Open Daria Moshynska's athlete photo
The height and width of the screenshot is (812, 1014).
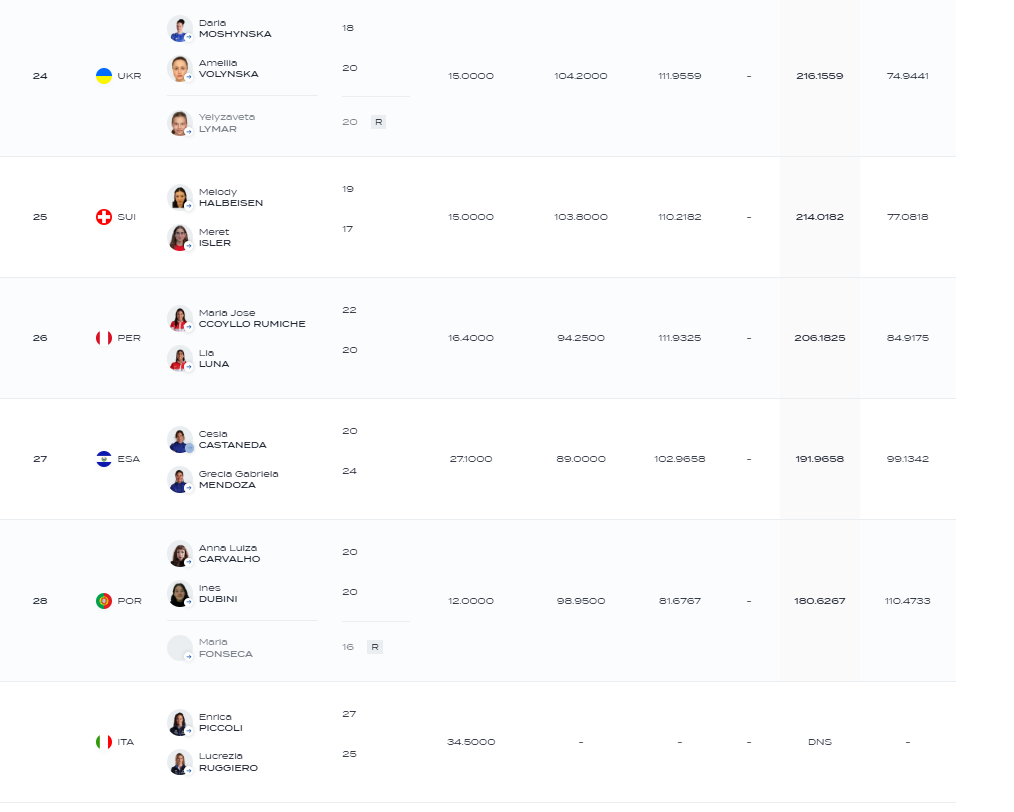coord(180,28)
